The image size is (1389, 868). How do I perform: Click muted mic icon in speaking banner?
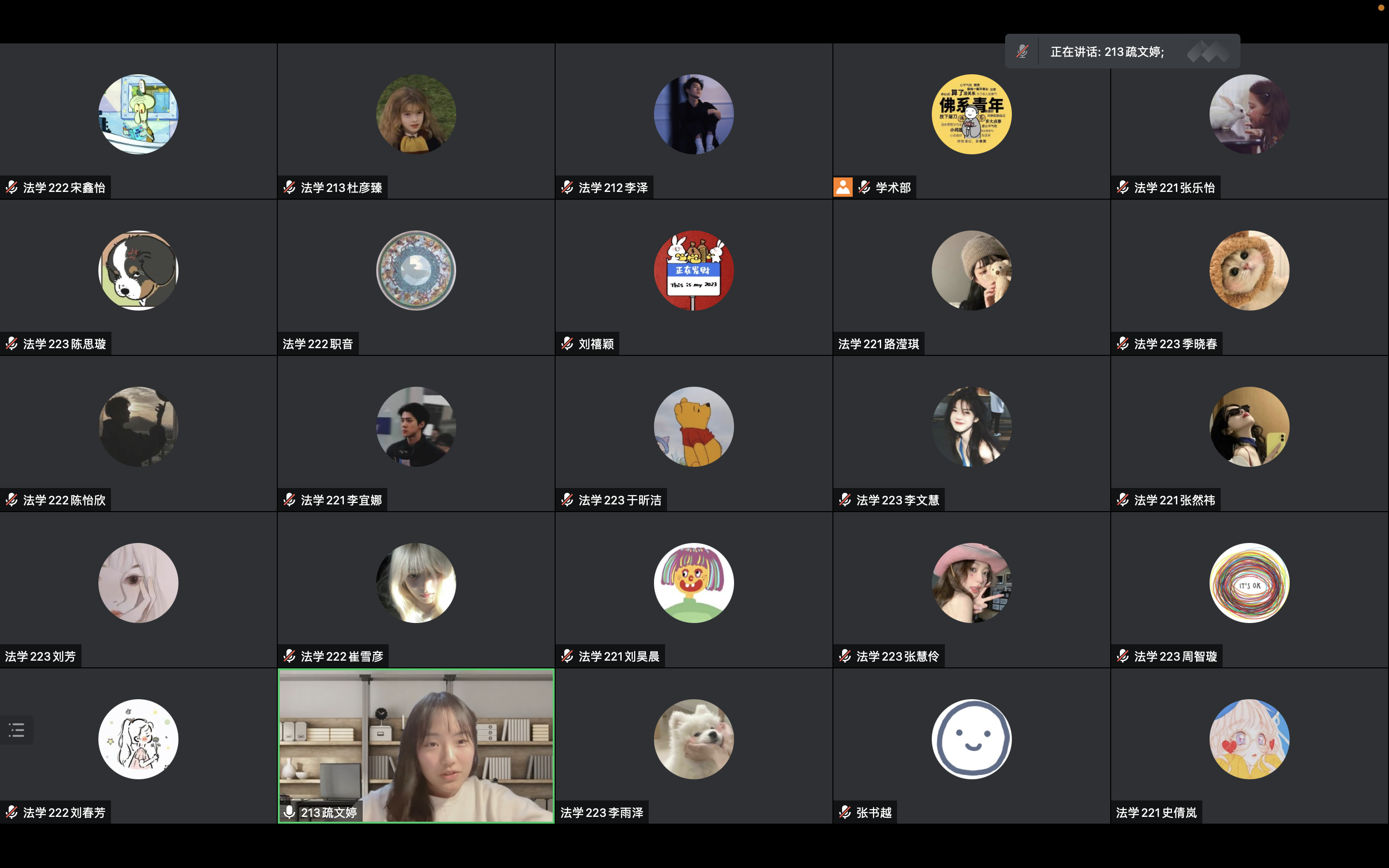coord(1022,52)
